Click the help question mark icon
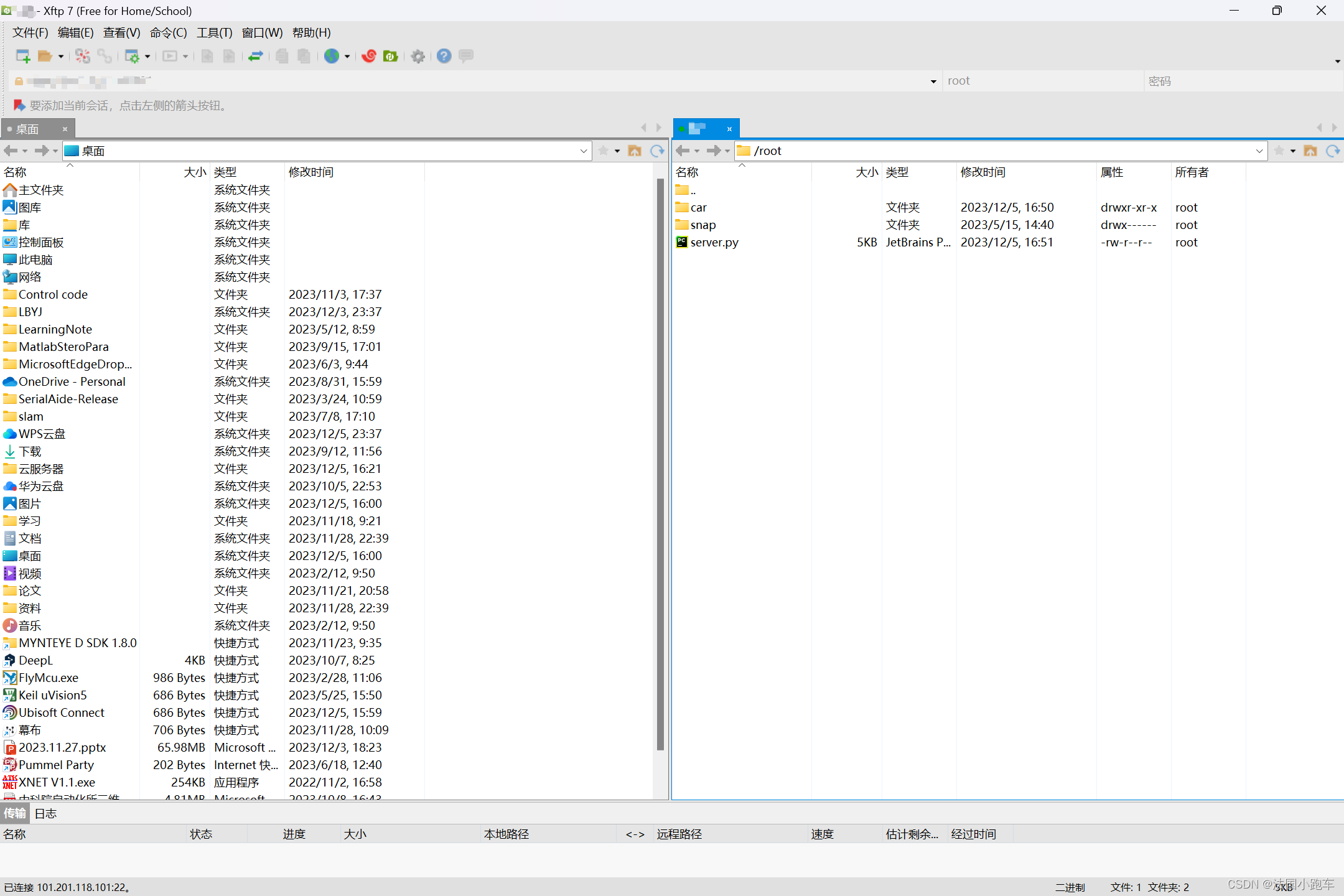Image resolution: width=1344 pixels, height=896 pixels. [x=443, y=56]
